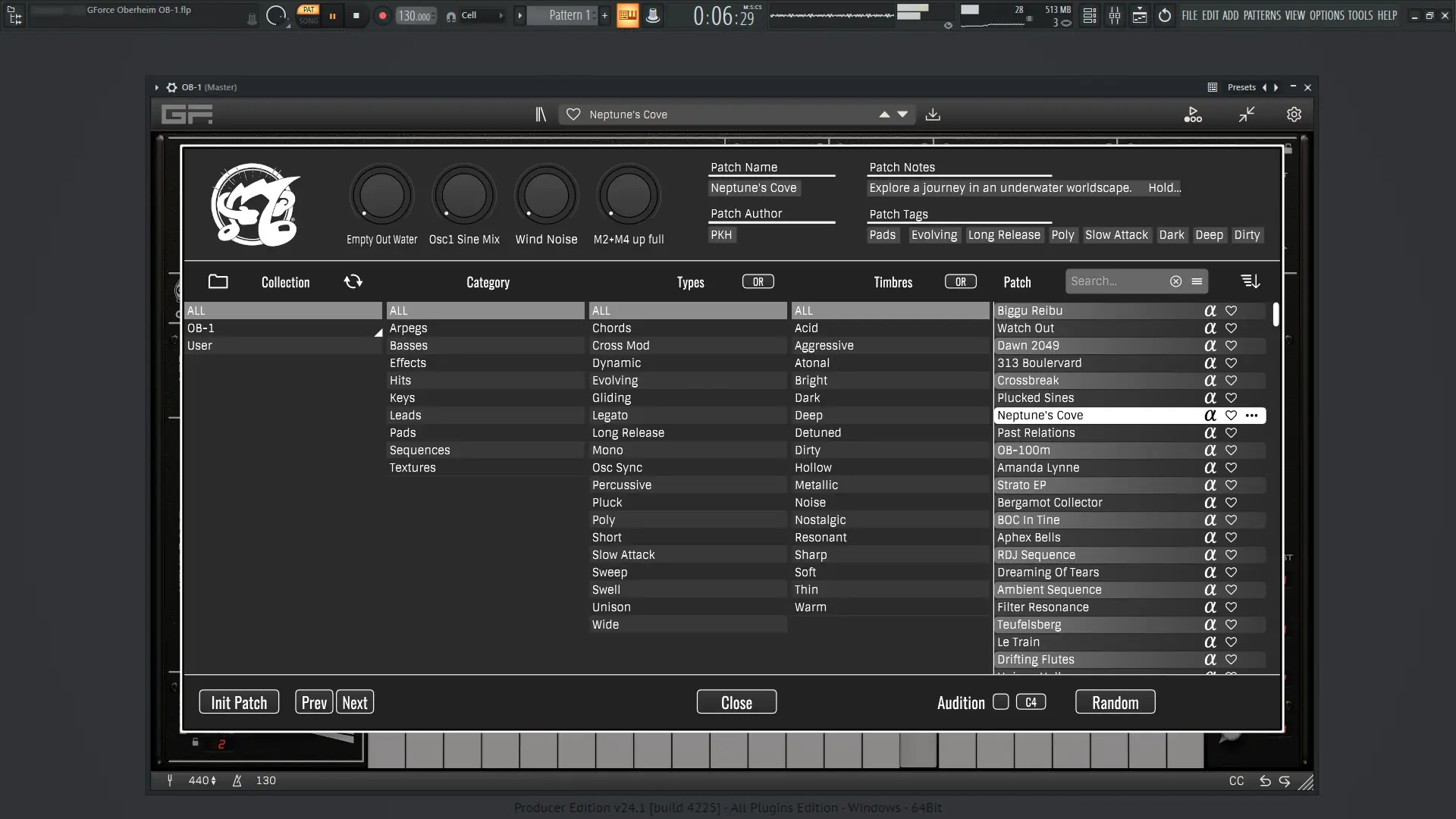Click the refresh collection icon
Image resolution: width=1456 pixels, height=819 pixels.
tap(353, 281)
